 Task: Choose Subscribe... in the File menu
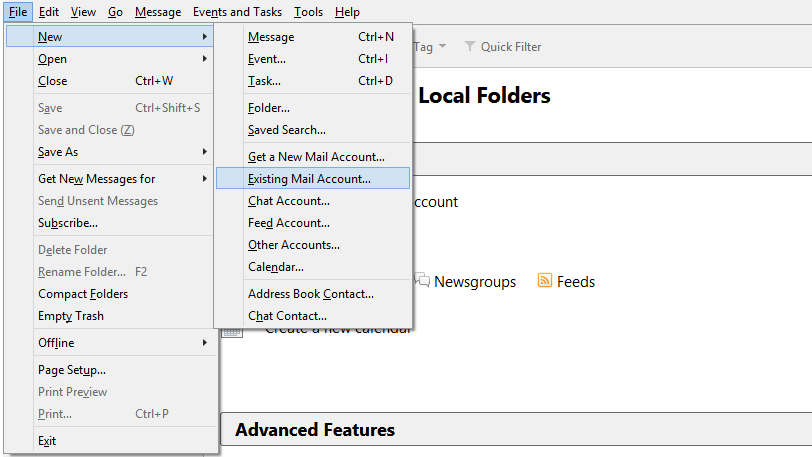click(x=109, y=223)
